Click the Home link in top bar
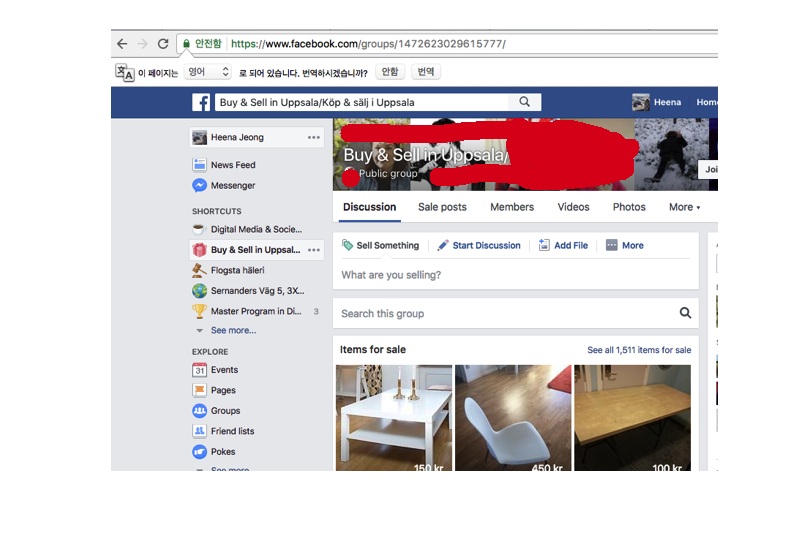This screenshot has height=552, width=800. click(707, 102)
